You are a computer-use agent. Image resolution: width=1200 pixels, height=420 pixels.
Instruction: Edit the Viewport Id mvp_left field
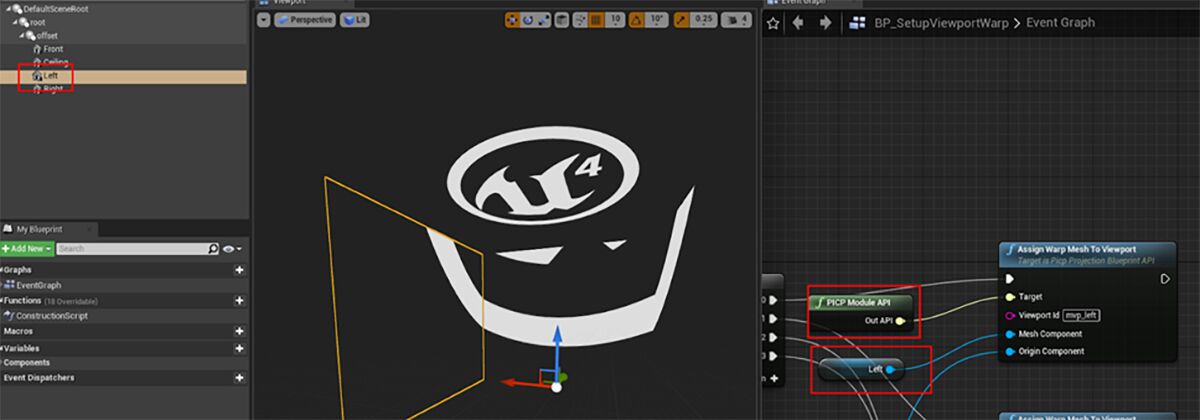1082,315
